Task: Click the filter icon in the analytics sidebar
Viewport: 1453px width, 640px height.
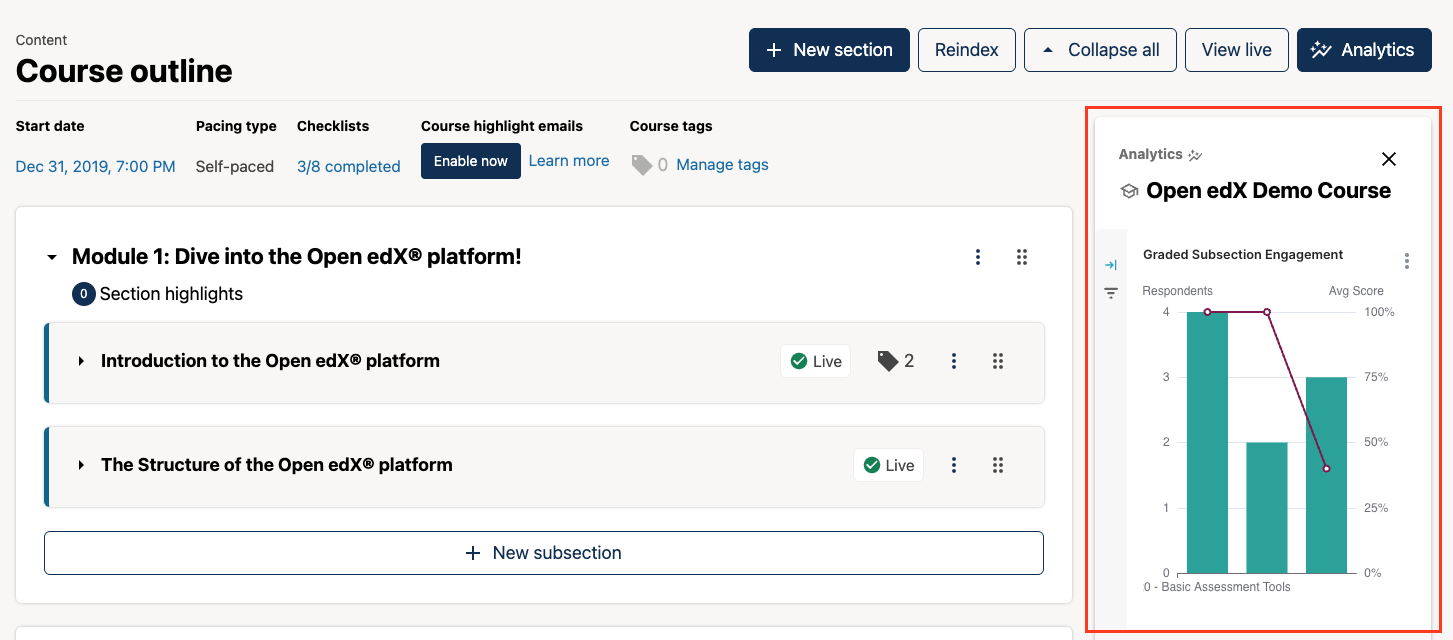Action: [x=1111, y=293]
